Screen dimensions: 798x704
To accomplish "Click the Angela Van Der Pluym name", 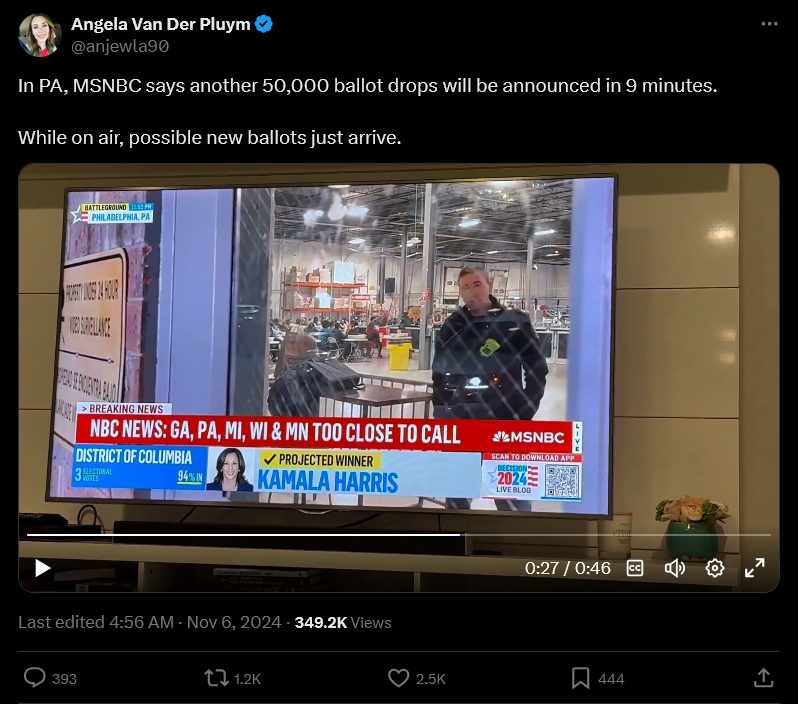I will click(160, 24).
